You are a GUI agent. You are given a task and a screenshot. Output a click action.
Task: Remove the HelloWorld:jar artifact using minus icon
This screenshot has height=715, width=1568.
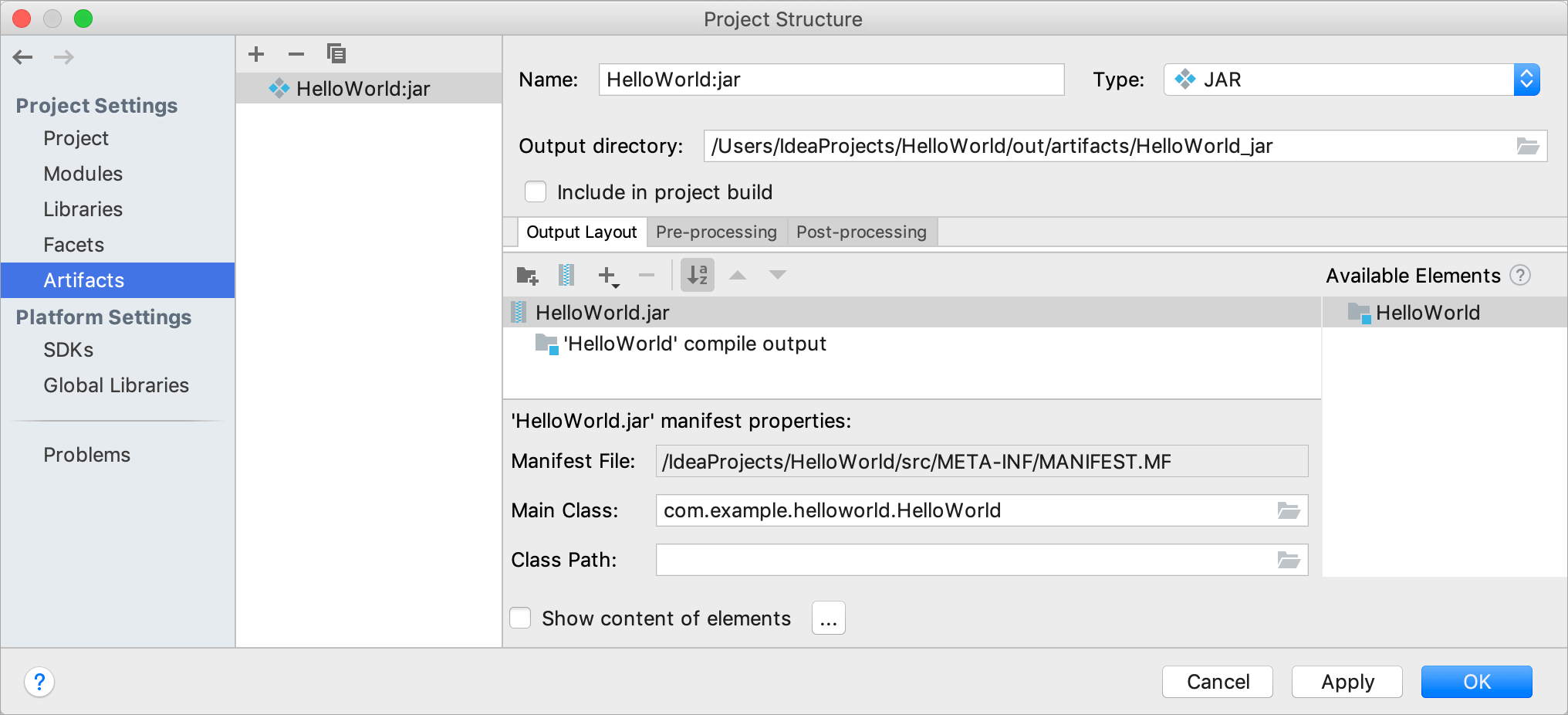coord(296,53)
